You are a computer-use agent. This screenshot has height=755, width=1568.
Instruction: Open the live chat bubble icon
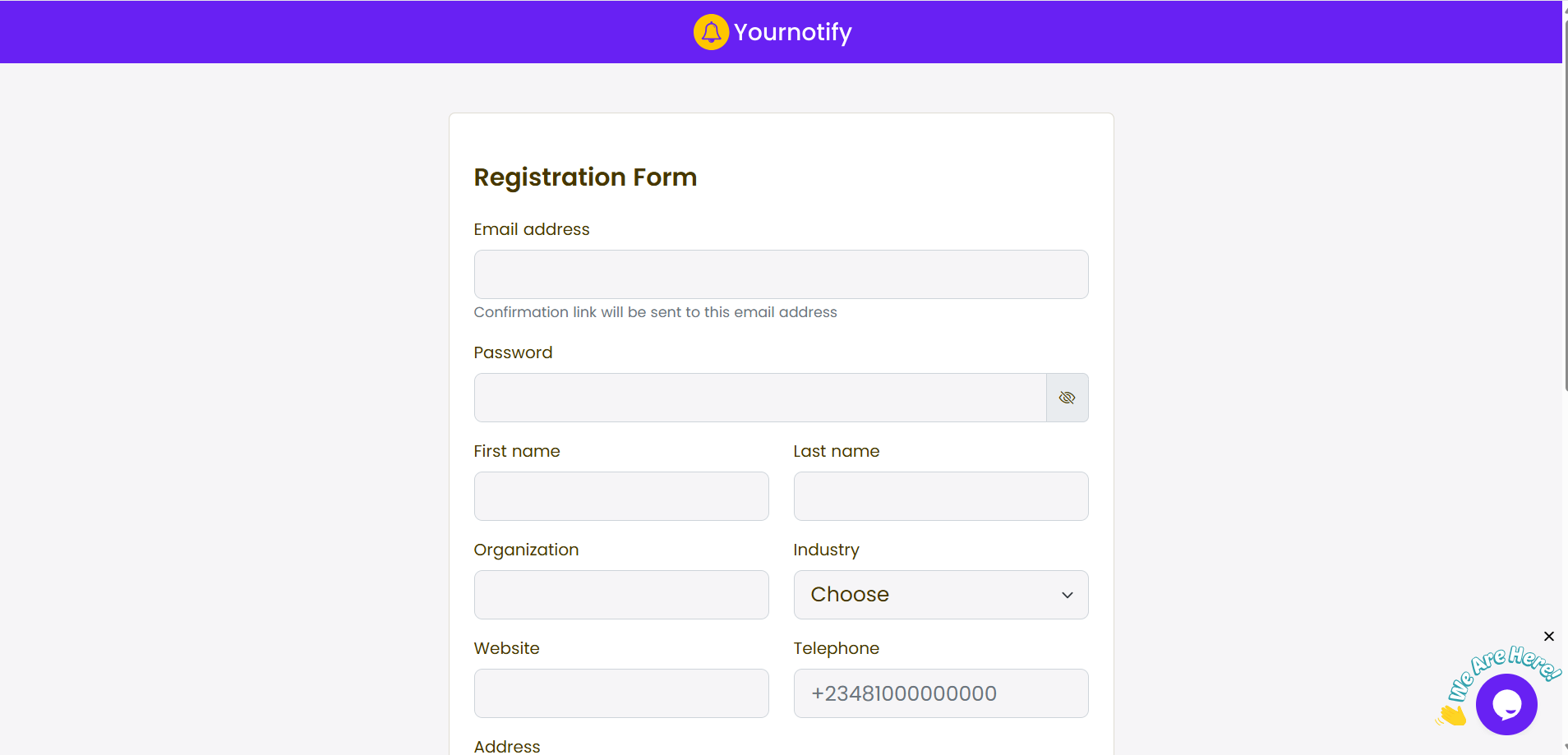(1506, 704)
